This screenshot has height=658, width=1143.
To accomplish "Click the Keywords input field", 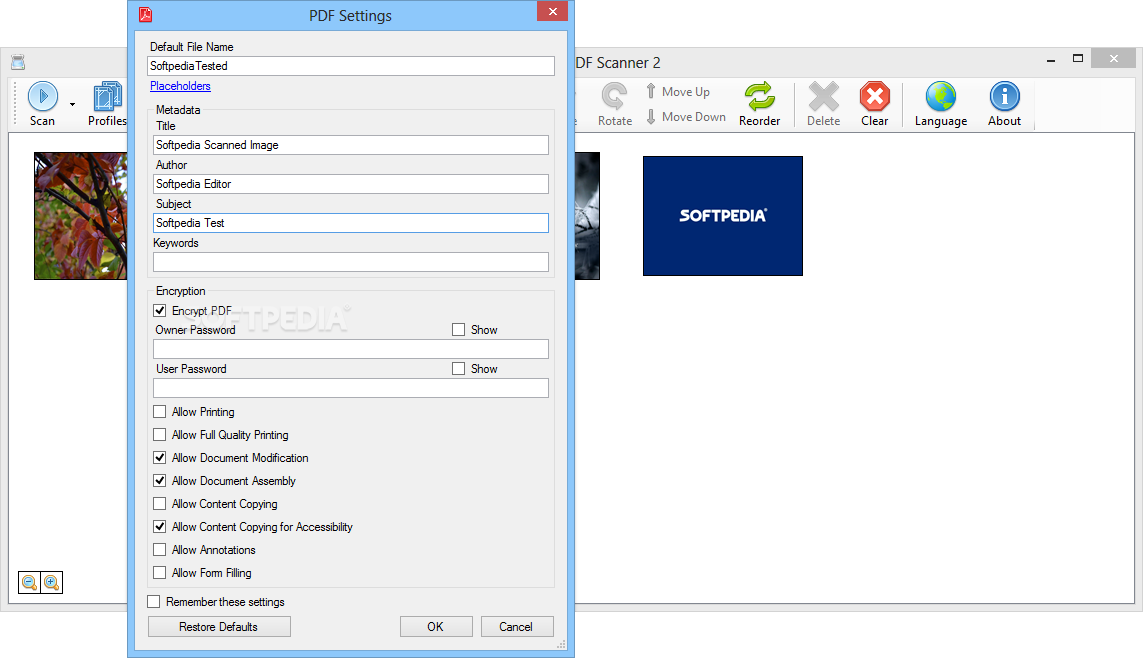I will click(x=351, y=262).
